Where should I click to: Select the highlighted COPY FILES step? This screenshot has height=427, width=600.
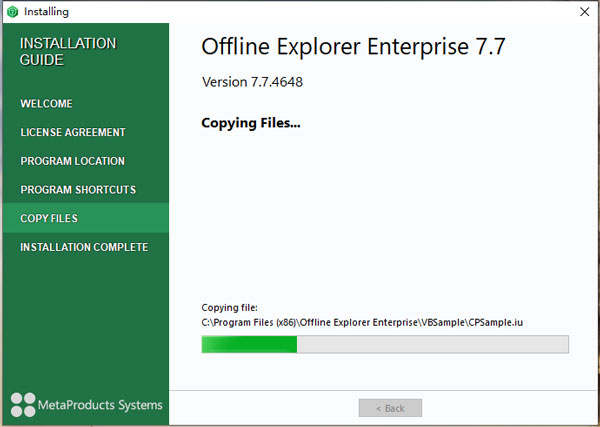(86, 218)
